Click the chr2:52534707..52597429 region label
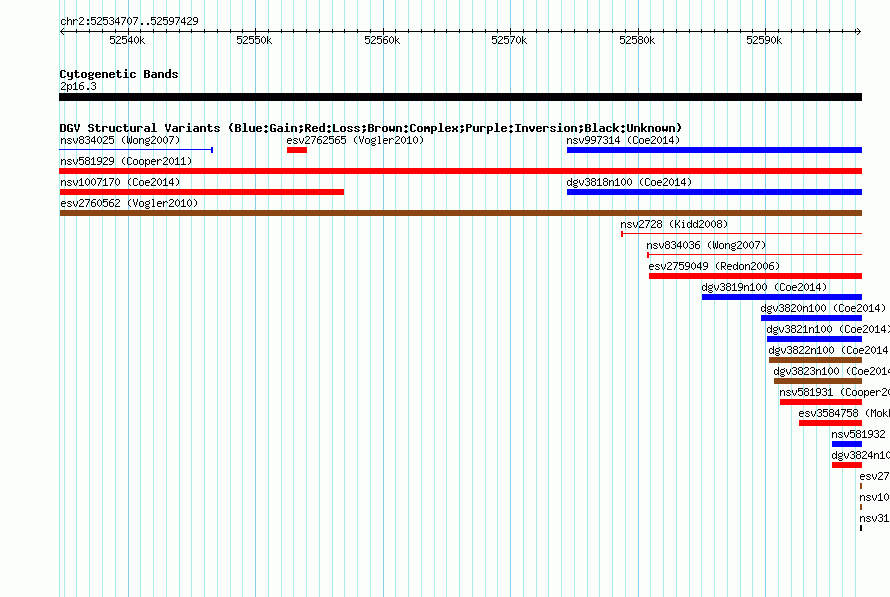890x597 pixels. [x=129, y=21]
